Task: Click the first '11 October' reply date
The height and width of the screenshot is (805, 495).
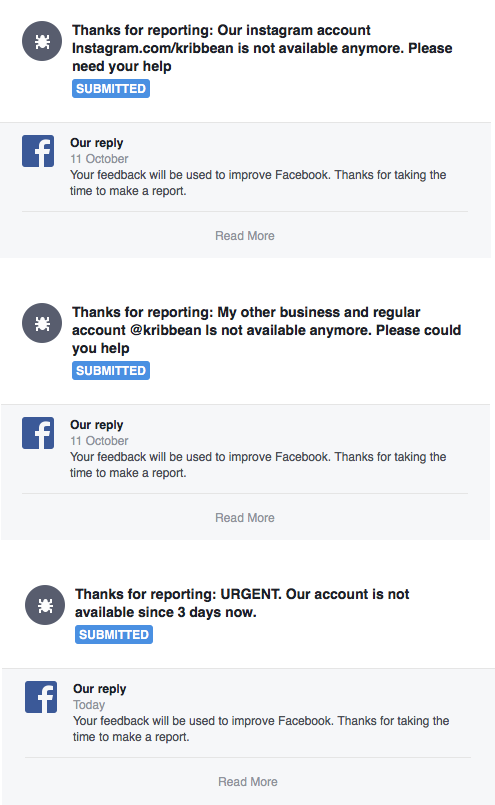Action: pyautogui.click(x=99, y=159)
